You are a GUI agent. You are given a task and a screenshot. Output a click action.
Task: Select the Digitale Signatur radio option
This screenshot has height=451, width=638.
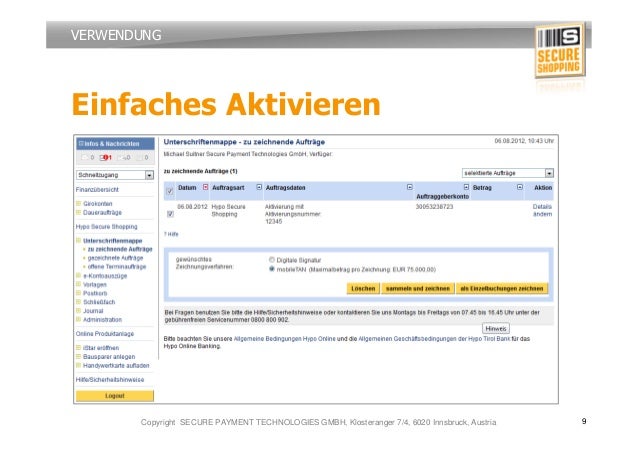click(x=272, y=260)
